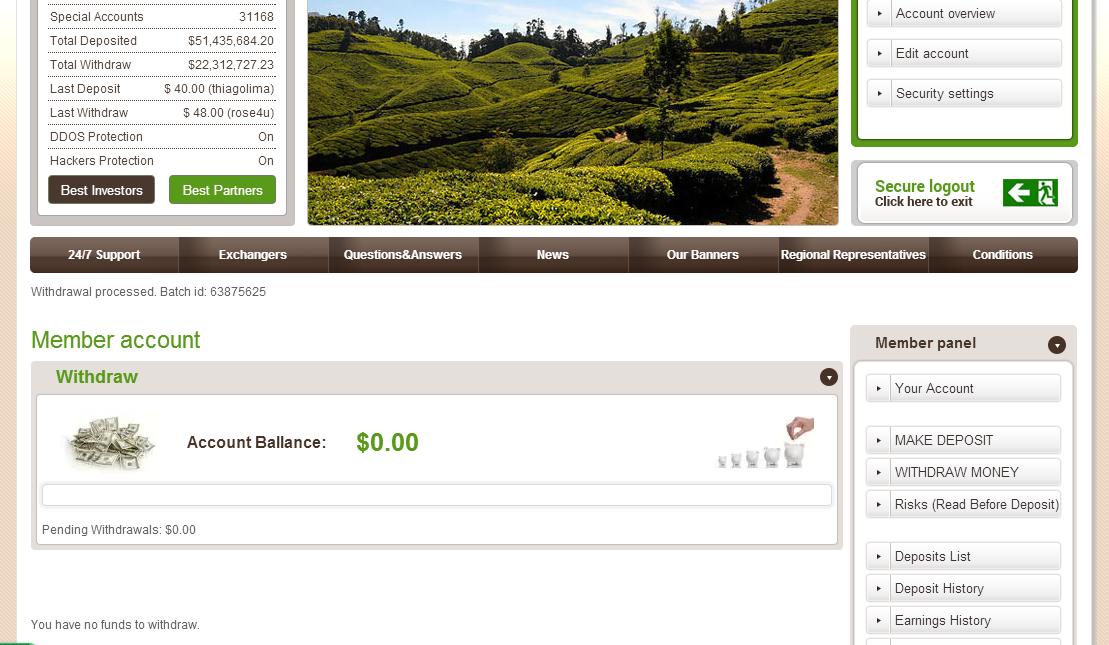The width and height of the screenshot is (1109, 645).
Task: Open the 24/7 Support tab
Action: [x=104, y=255]
